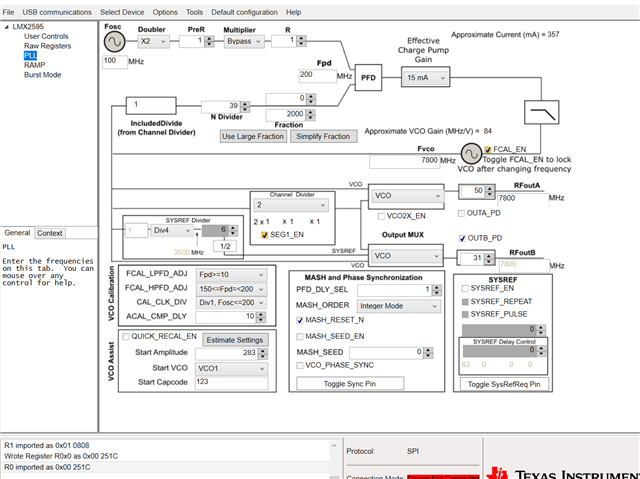Enable MASH_SEED_EN checkbox

(300, 337)
